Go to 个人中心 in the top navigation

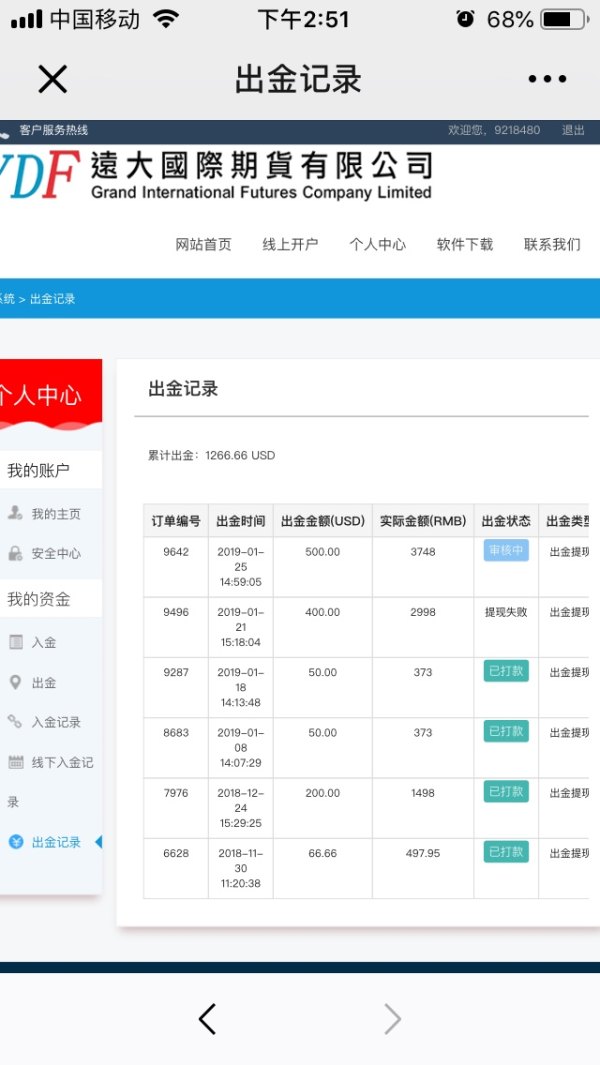377,244
